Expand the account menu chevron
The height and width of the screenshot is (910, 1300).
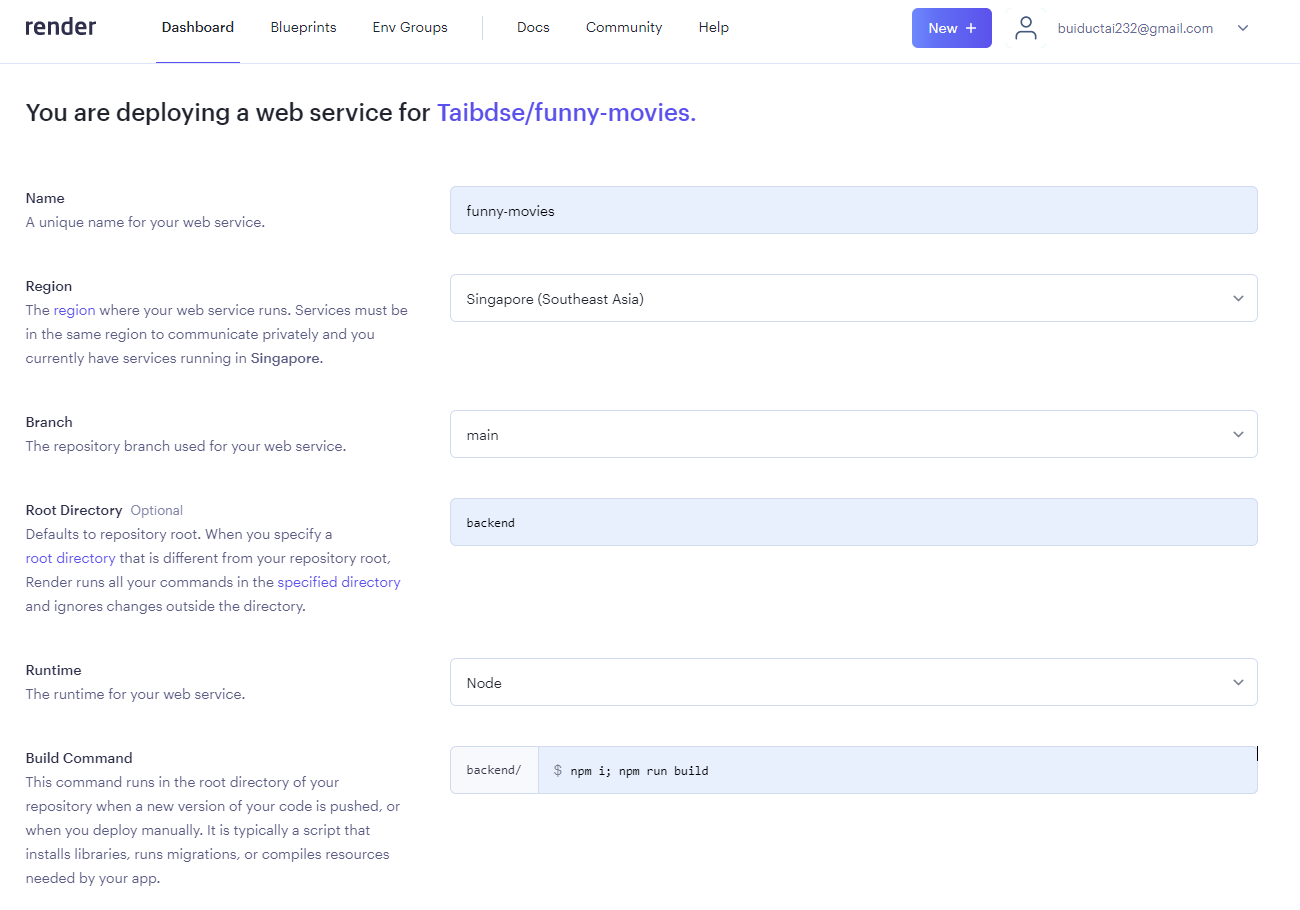1243,28
